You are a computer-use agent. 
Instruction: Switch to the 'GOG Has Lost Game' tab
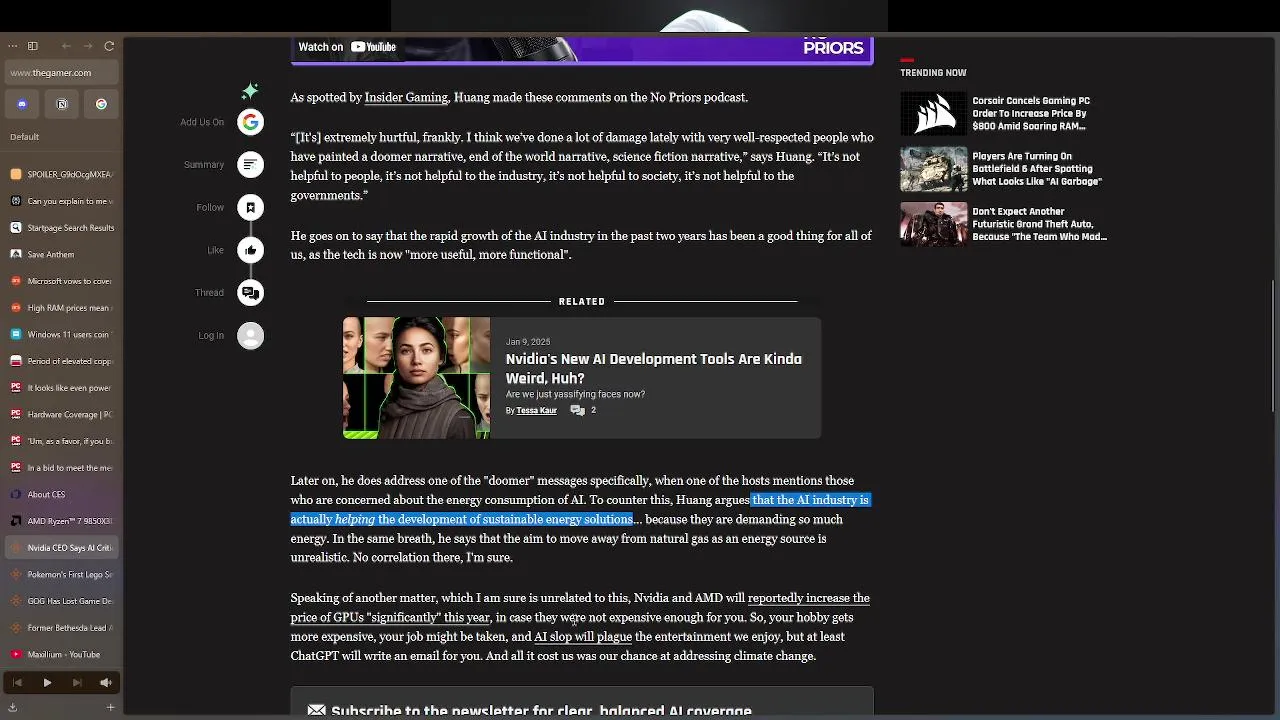61,601
